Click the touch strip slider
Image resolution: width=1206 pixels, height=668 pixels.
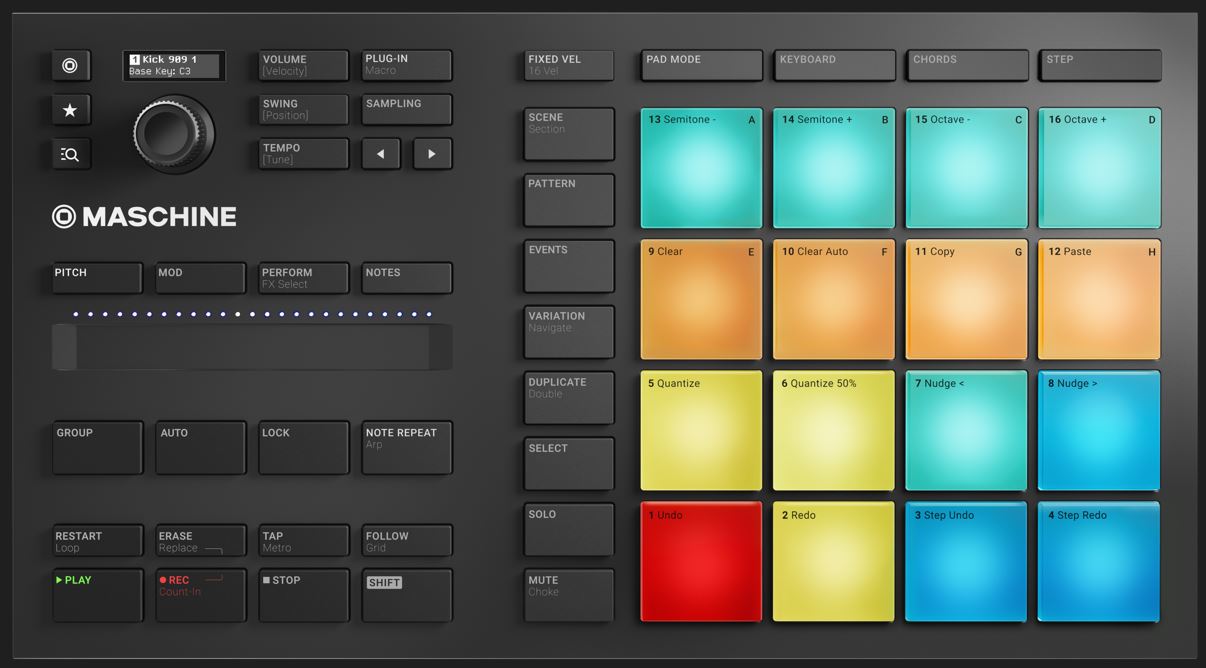(252, 347)
